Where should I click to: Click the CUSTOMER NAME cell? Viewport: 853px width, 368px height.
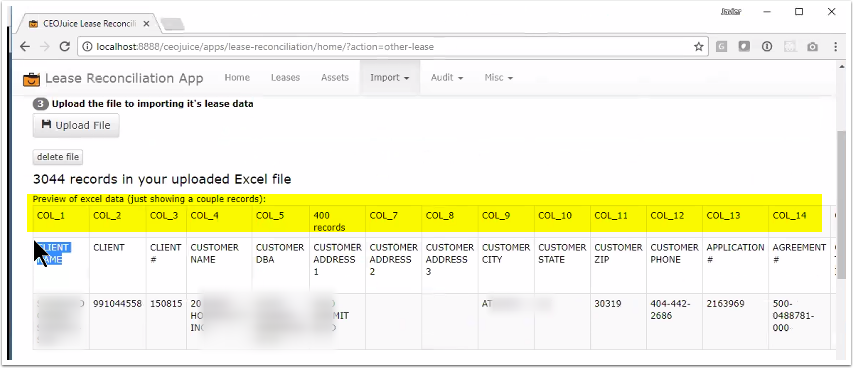tap(219, 265)
